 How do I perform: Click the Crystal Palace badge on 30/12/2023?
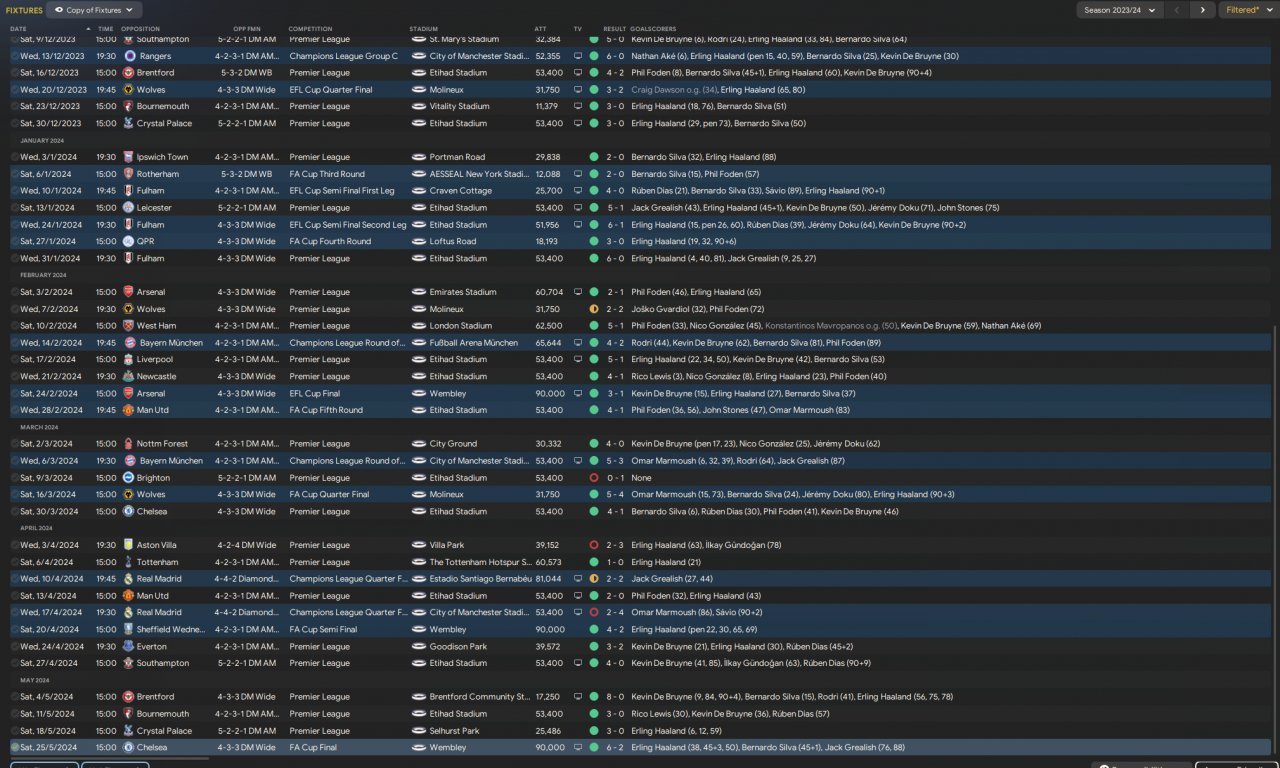point(129,123)
